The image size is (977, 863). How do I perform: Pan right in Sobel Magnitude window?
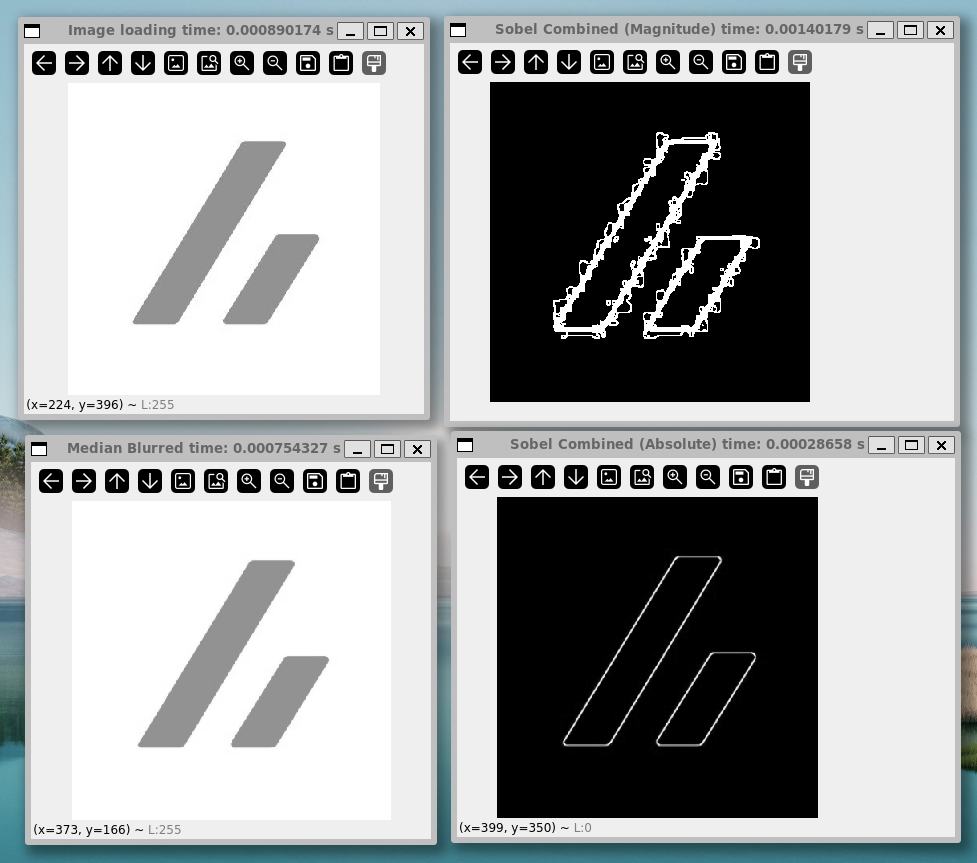[x=503, y=62]
